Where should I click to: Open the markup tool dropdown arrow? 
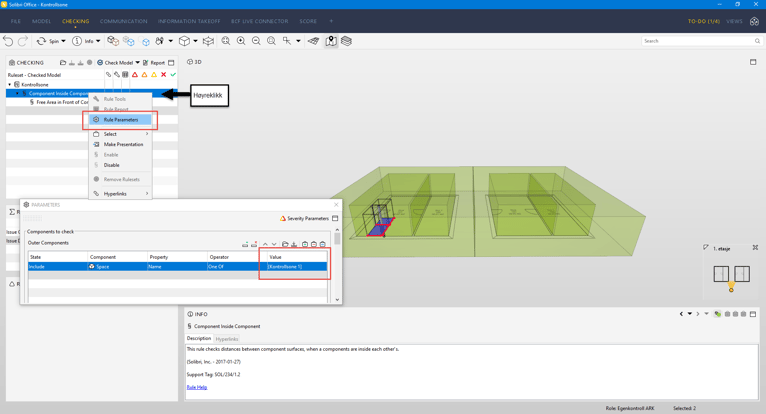coord(298,41)
